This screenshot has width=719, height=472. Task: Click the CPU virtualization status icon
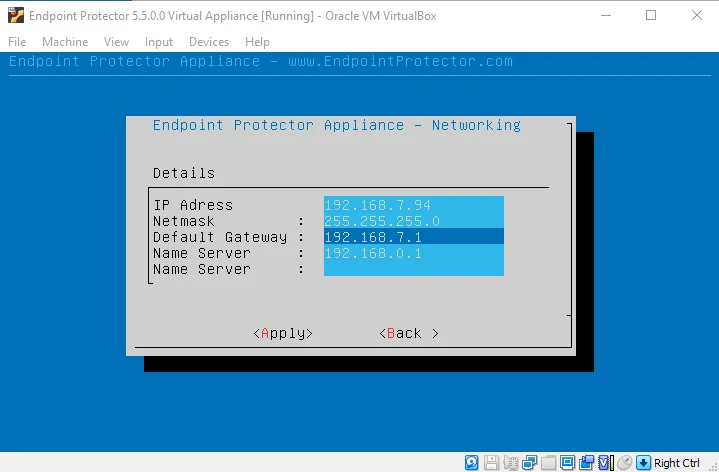click(606, 463)
